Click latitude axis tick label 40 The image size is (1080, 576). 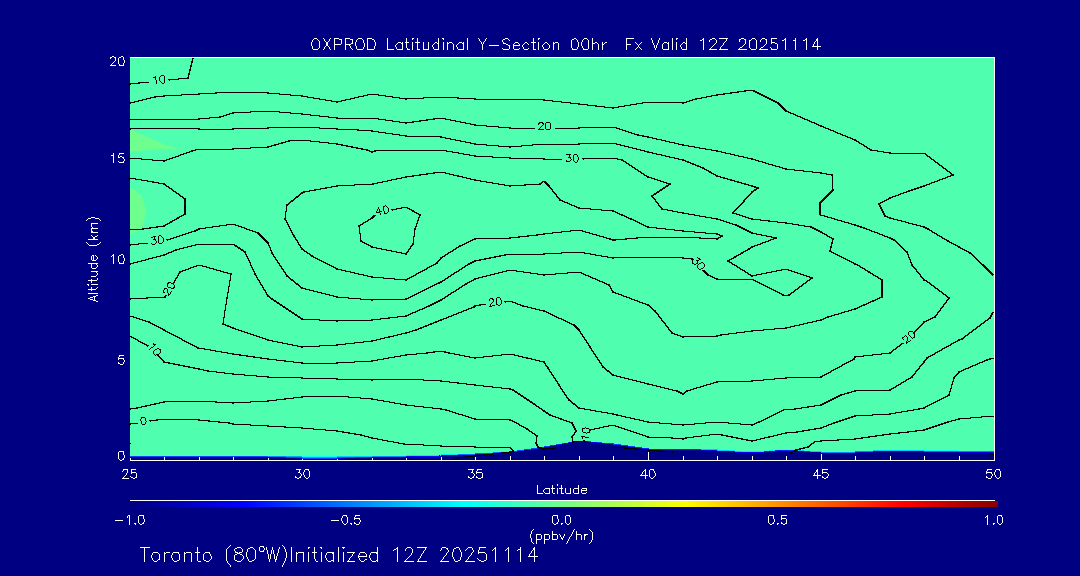click(x=647, y=474)
